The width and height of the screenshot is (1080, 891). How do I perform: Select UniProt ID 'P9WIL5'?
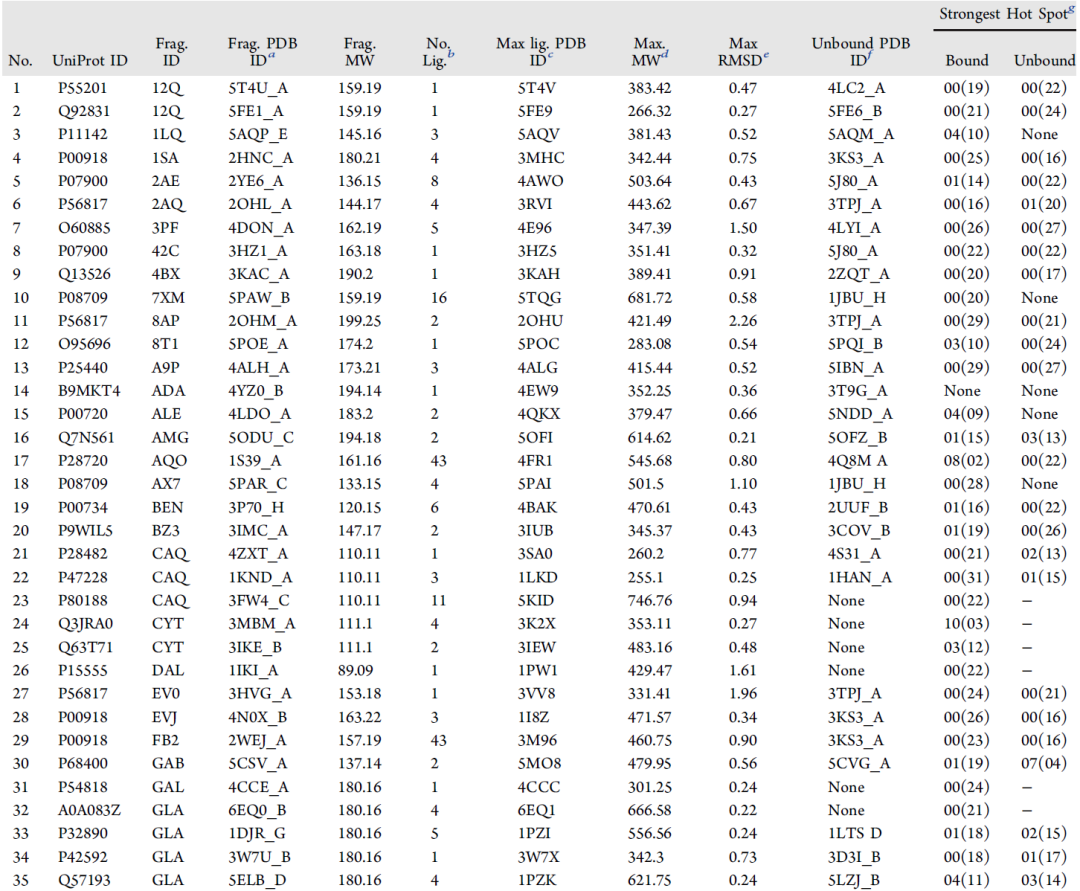(x=85, y=531)
